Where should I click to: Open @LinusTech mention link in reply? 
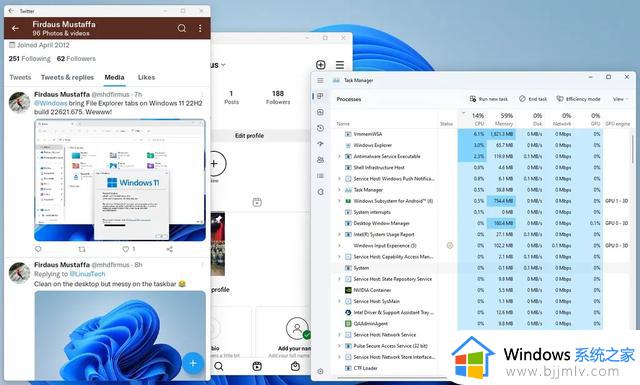pos(87,274)
